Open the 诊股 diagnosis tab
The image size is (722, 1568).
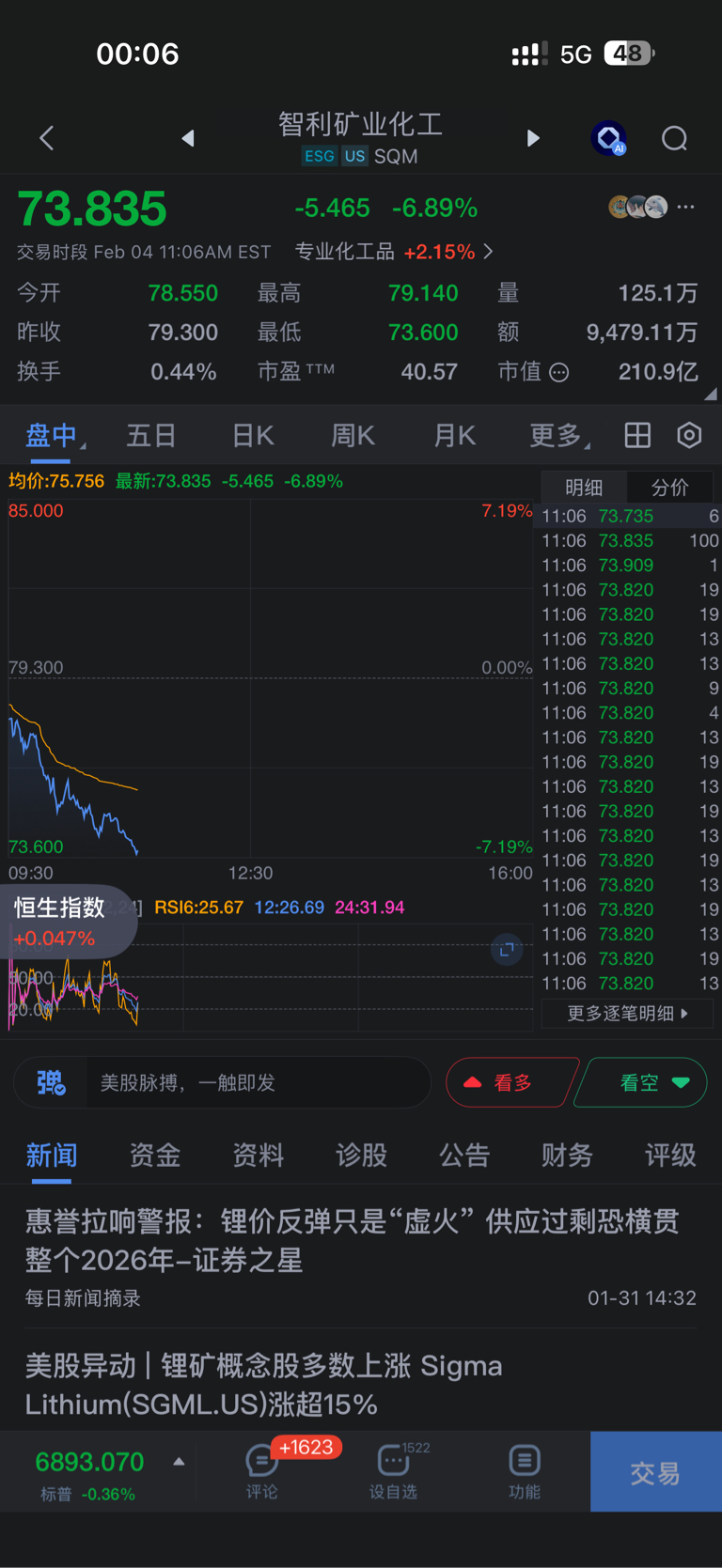361,1155
